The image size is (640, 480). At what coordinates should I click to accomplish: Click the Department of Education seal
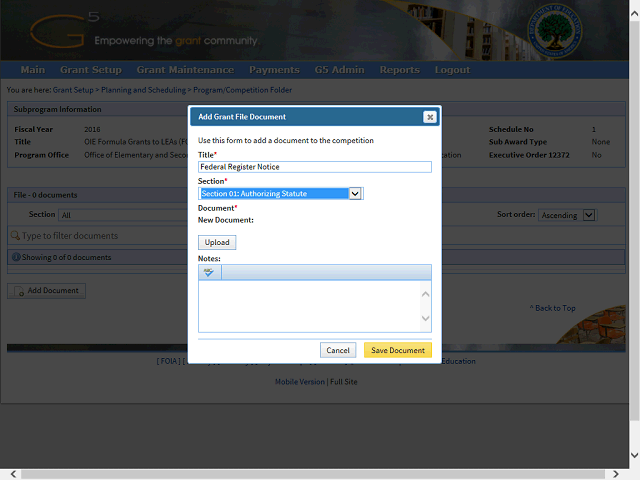click(x=554, y=30)
